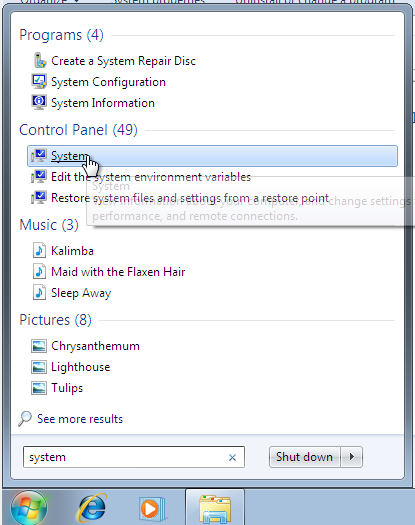Click the Shut down button

[x=304, y=457]
